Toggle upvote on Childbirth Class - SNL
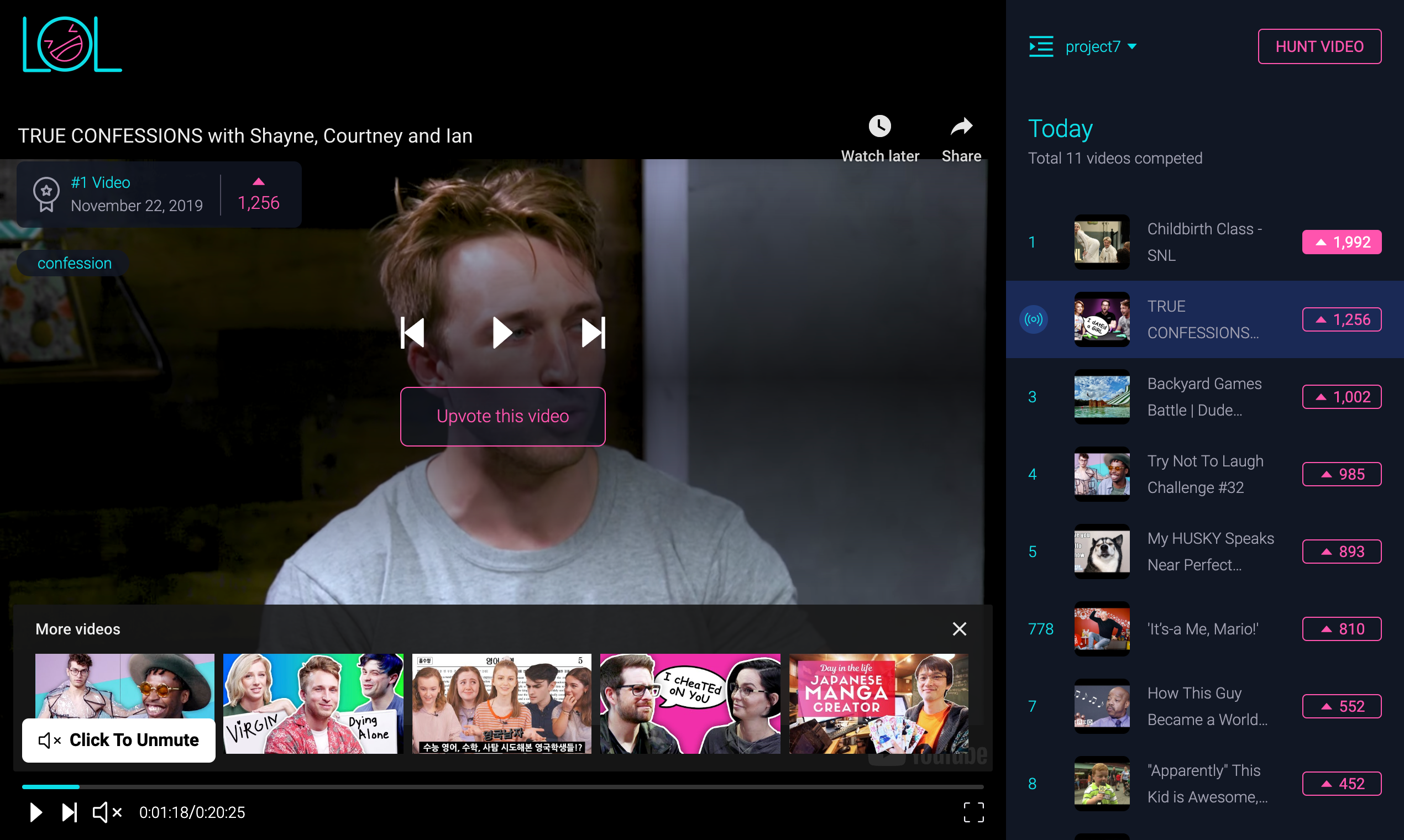 pos(1341,242)
